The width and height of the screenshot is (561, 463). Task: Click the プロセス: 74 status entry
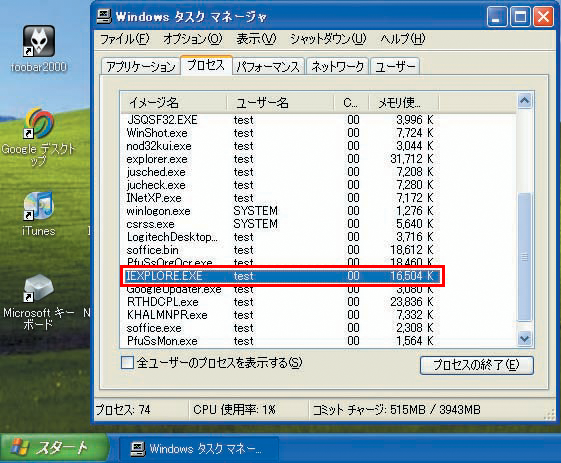pyautogui.click(x=123, y=409)
